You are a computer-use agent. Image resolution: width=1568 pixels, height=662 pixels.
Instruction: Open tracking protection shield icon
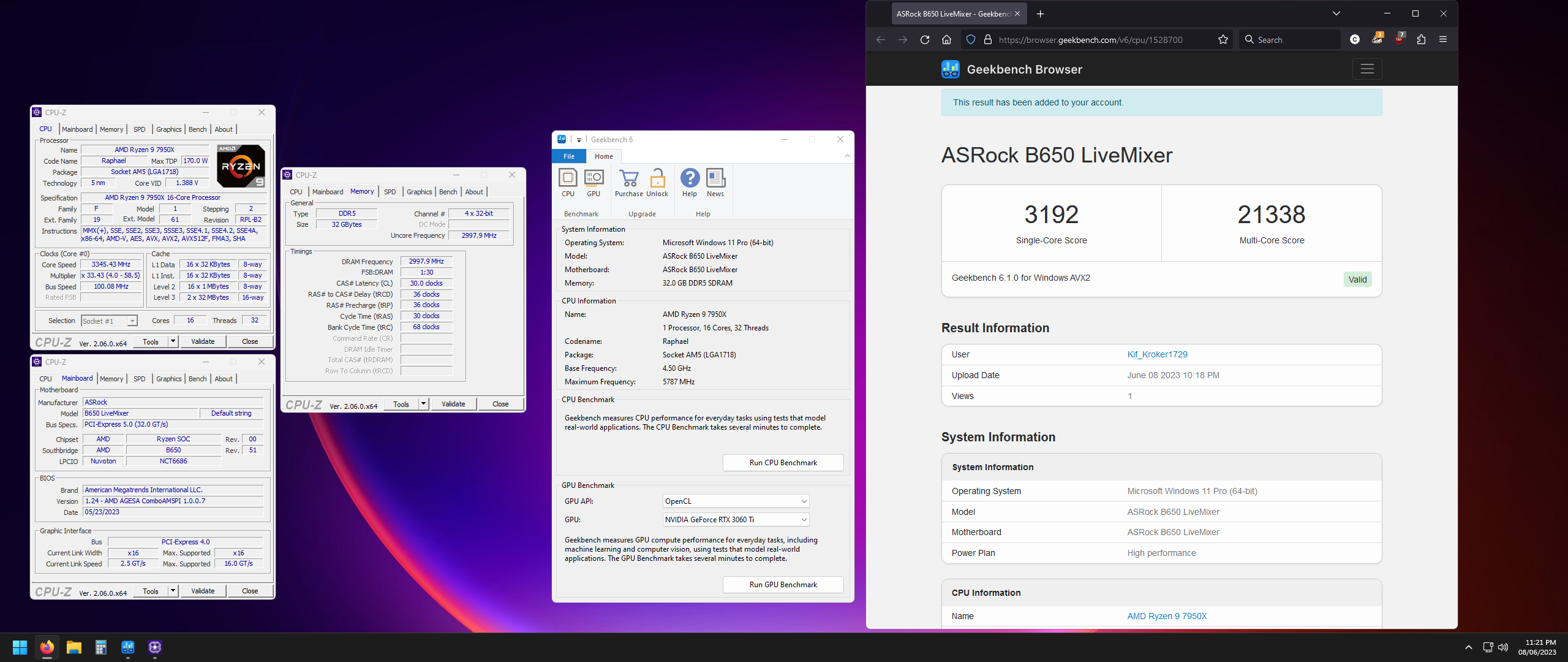[971, 40]
